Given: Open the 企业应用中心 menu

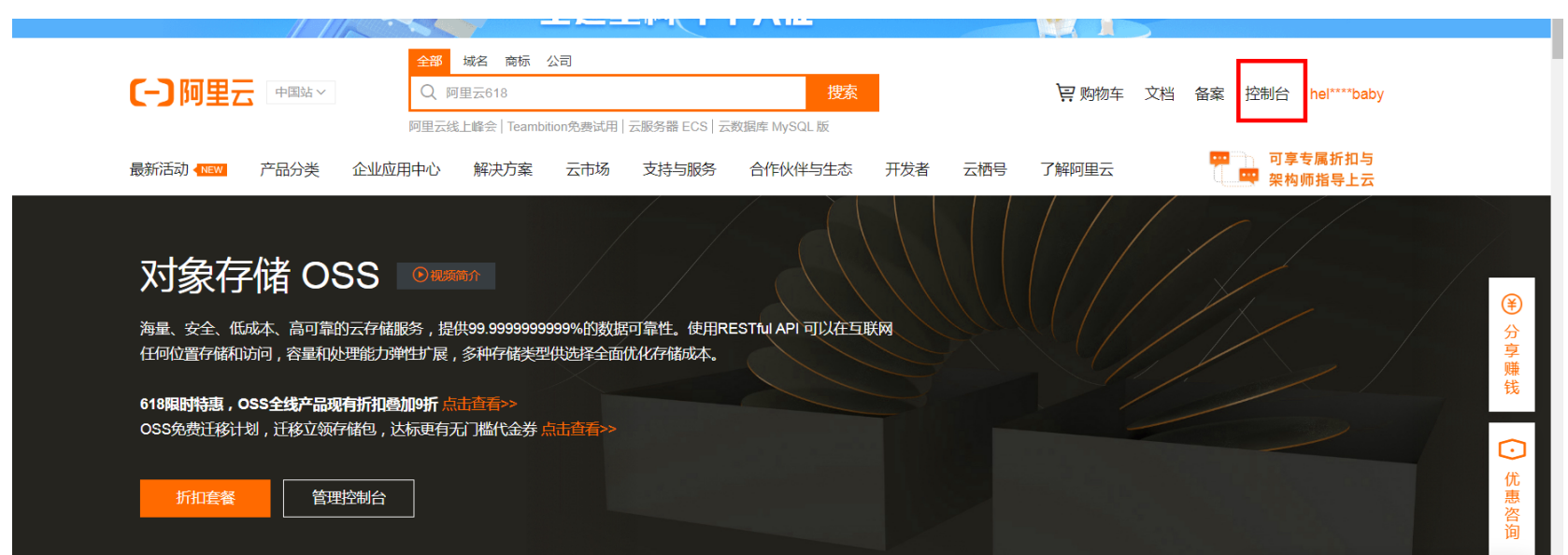Looking at the screenshot, I should tap(396, 169).
